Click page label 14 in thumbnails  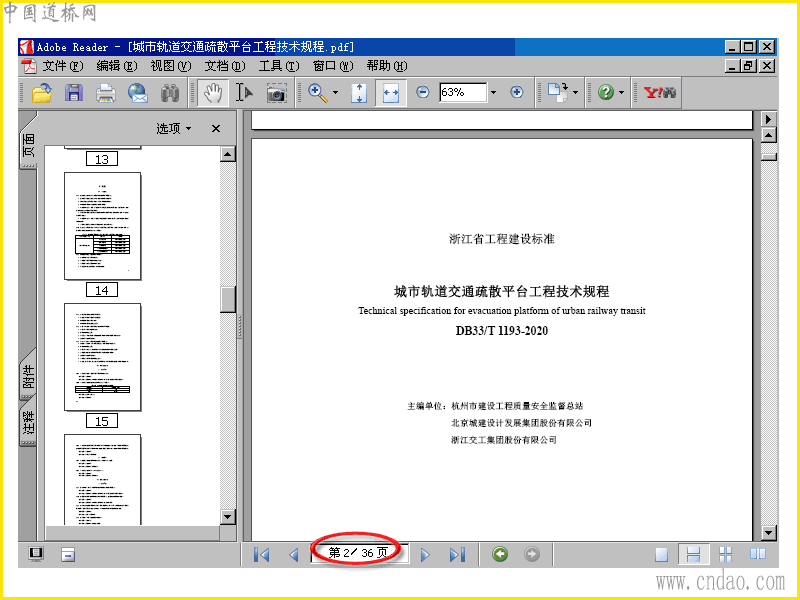pyautogui.click(x=102, y=290)
